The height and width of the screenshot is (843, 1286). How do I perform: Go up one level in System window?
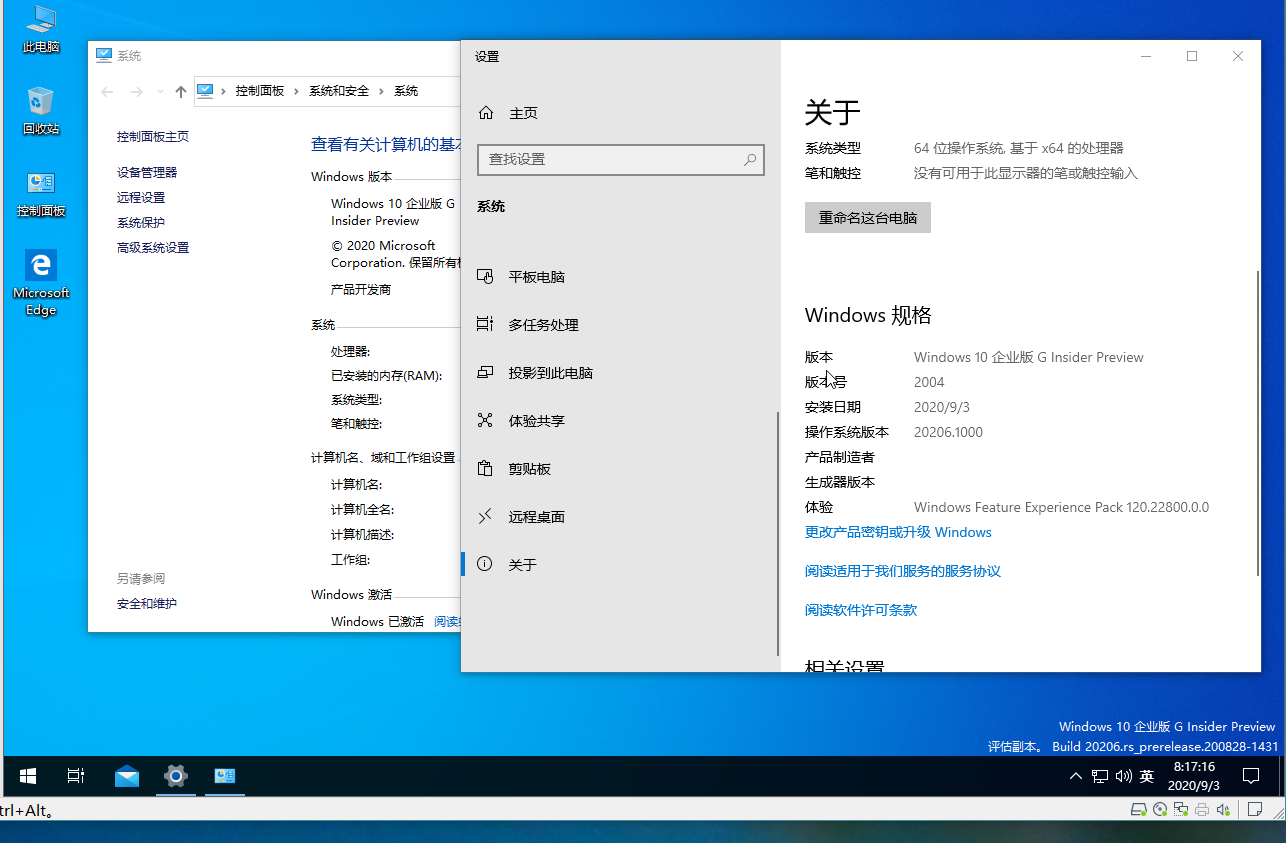click(180, 91)
